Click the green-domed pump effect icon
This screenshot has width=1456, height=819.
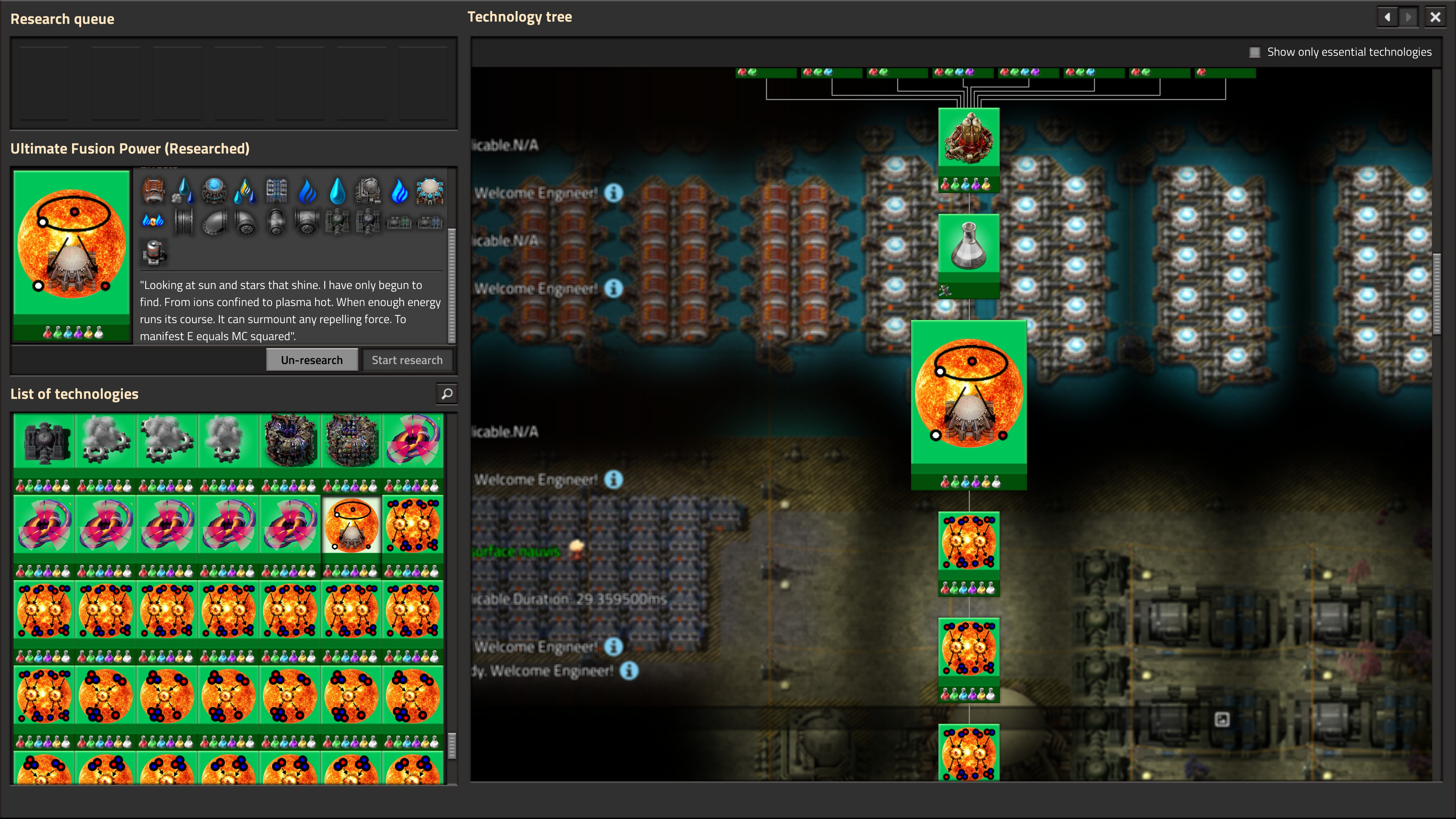pyautogui.click(x=337, y=221)
